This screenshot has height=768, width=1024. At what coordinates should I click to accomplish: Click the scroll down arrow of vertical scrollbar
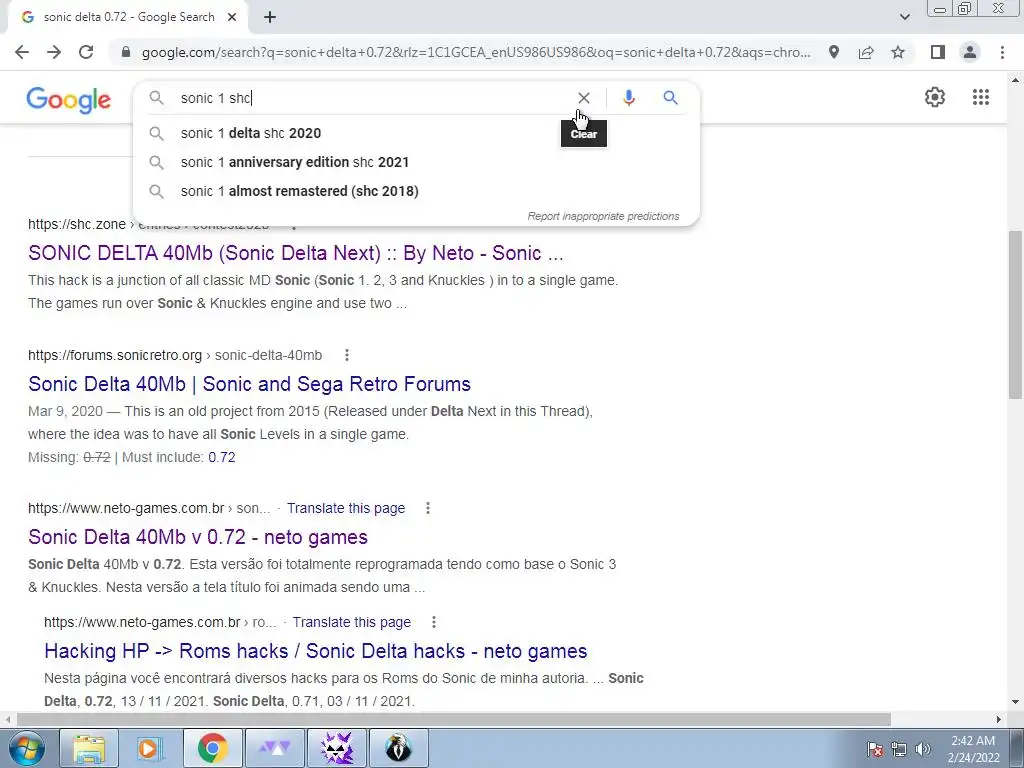(x=1016, y=703)
